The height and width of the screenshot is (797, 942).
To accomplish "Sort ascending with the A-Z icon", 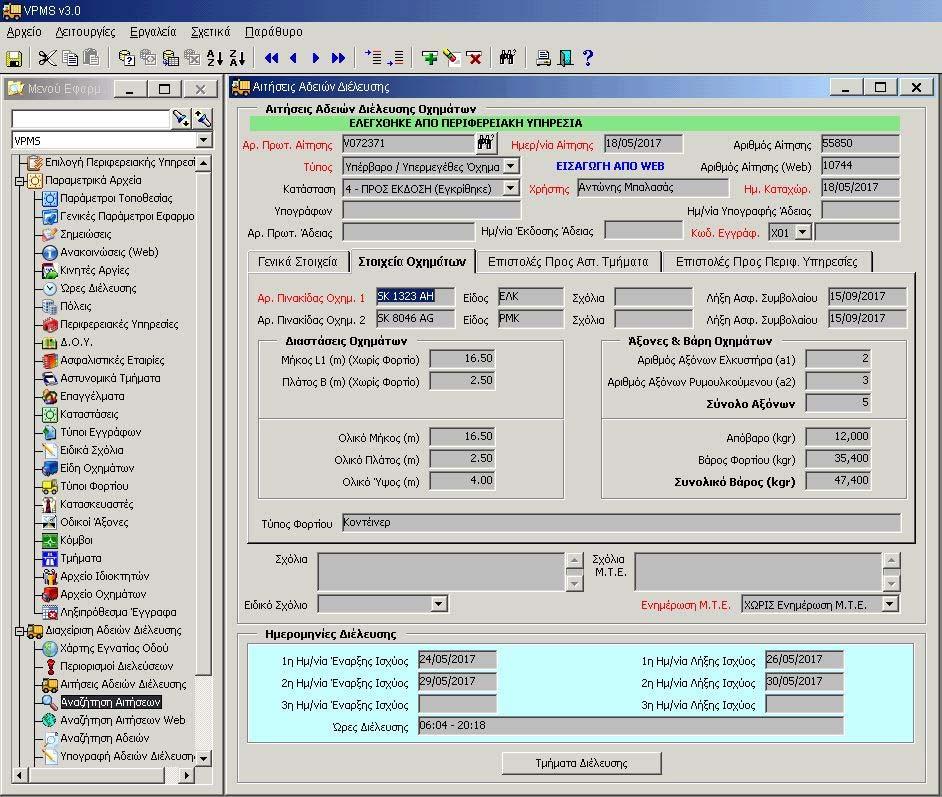I will 215,58.
